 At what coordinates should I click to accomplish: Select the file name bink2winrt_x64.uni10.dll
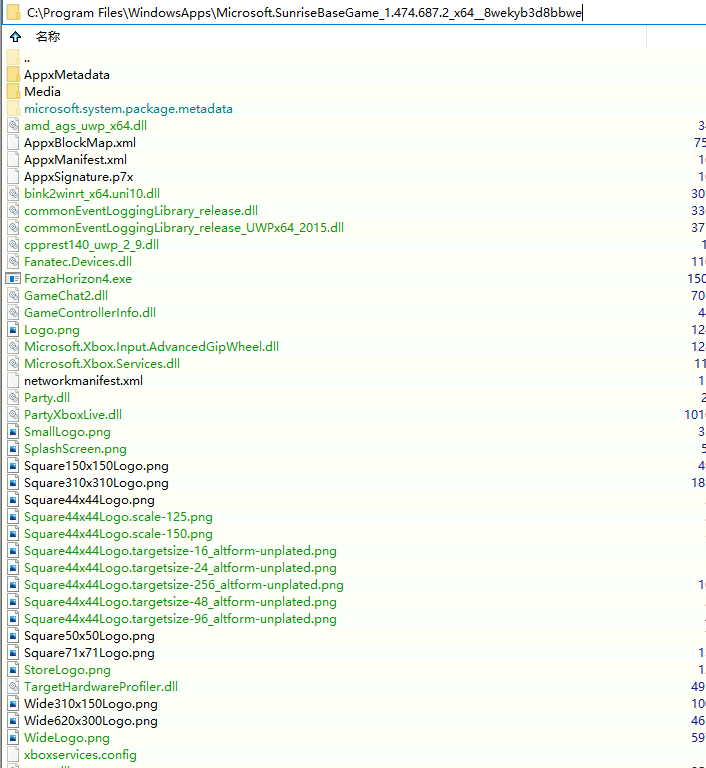tap(92, 194)
